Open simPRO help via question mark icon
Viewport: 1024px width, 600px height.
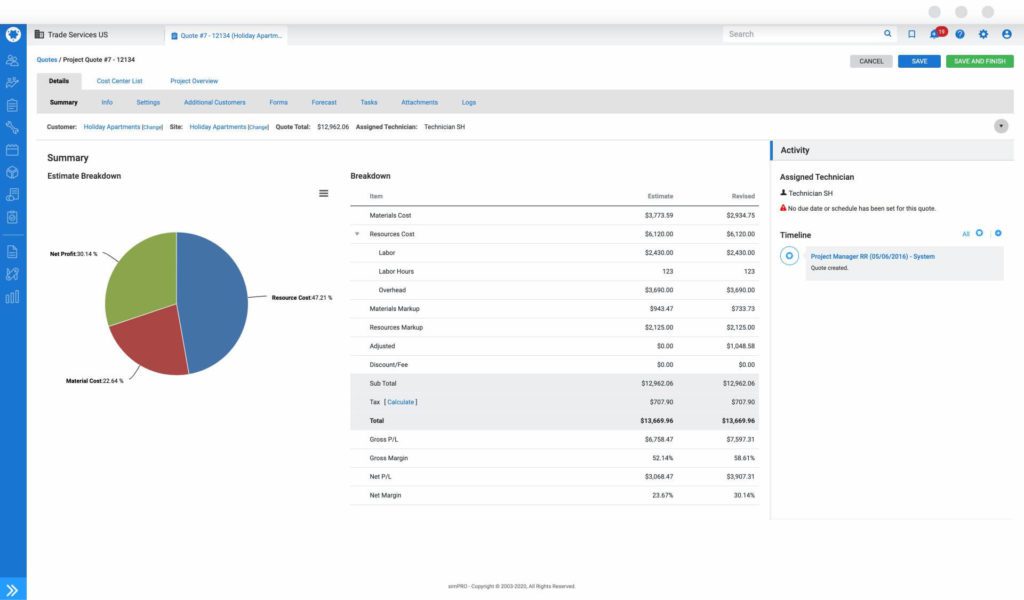tap(958, 33)
